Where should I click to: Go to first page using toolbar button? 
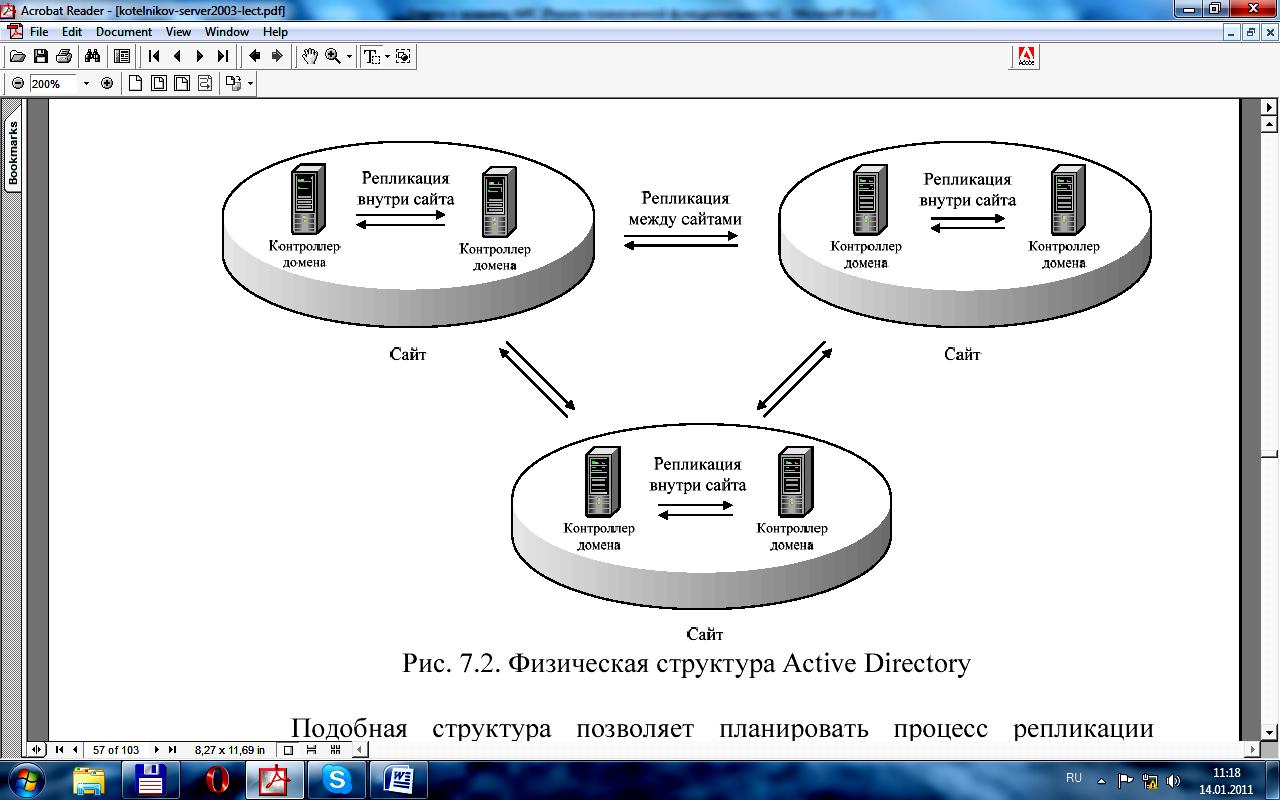coord(154,57)
